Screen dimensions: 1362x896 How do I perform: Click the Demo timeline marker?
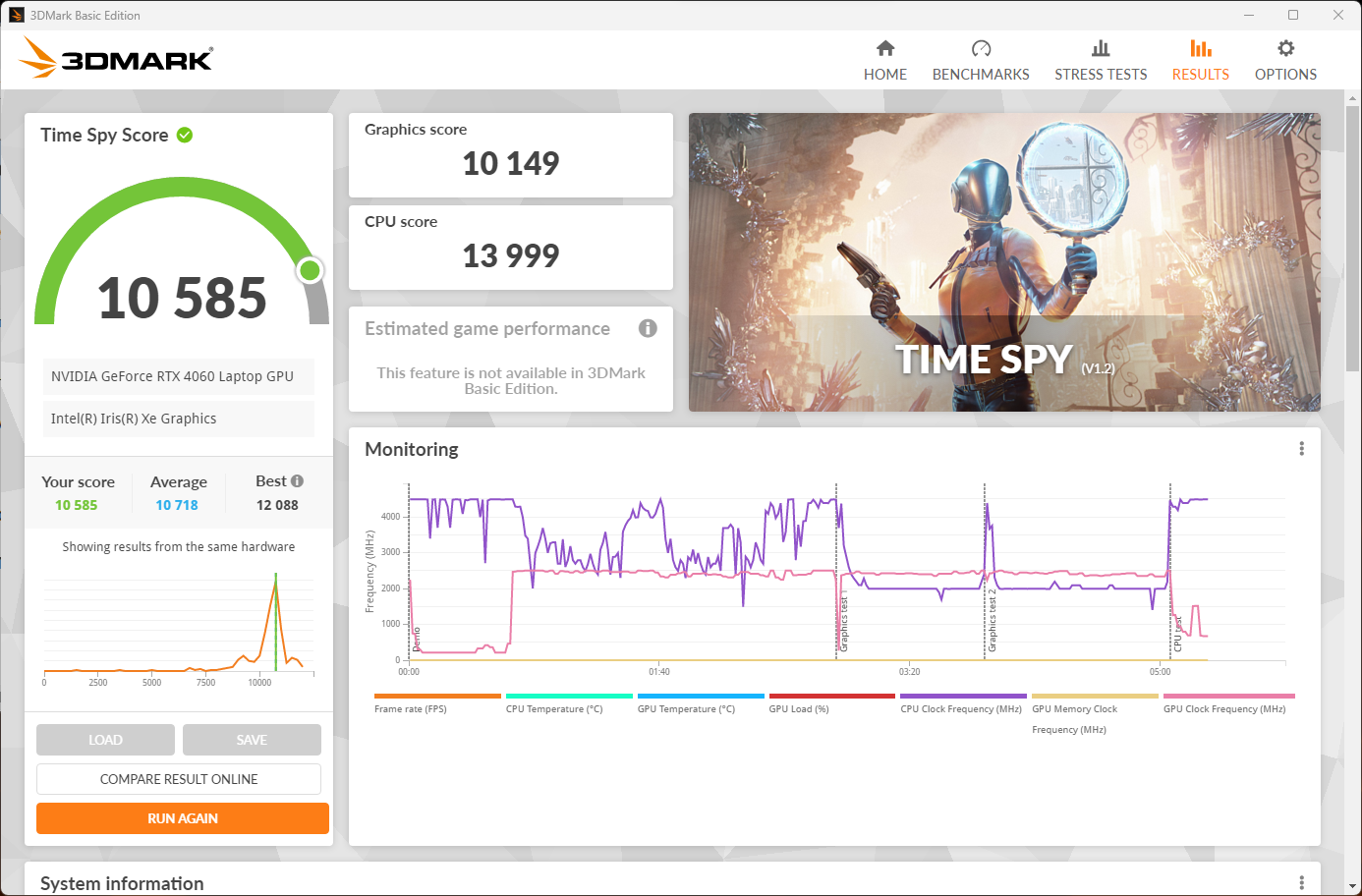[416, 639]
